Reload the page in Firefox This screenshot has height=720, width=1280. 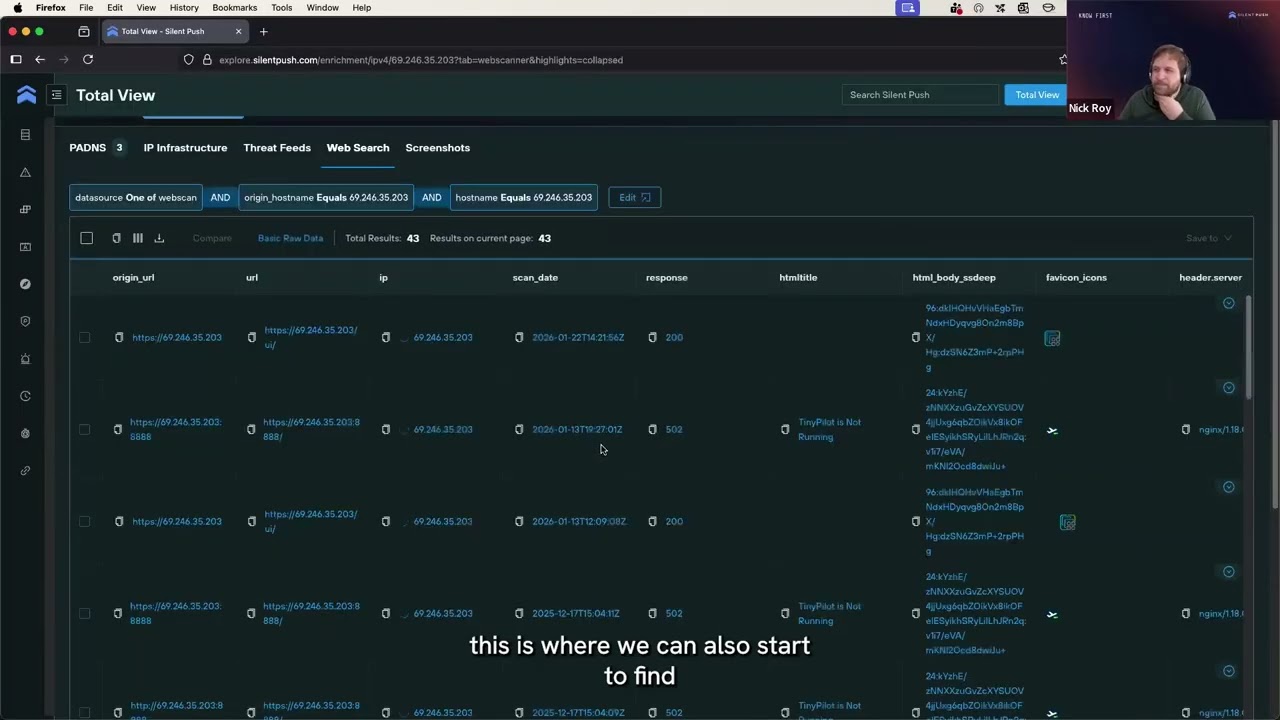click(x=88, y=60)
